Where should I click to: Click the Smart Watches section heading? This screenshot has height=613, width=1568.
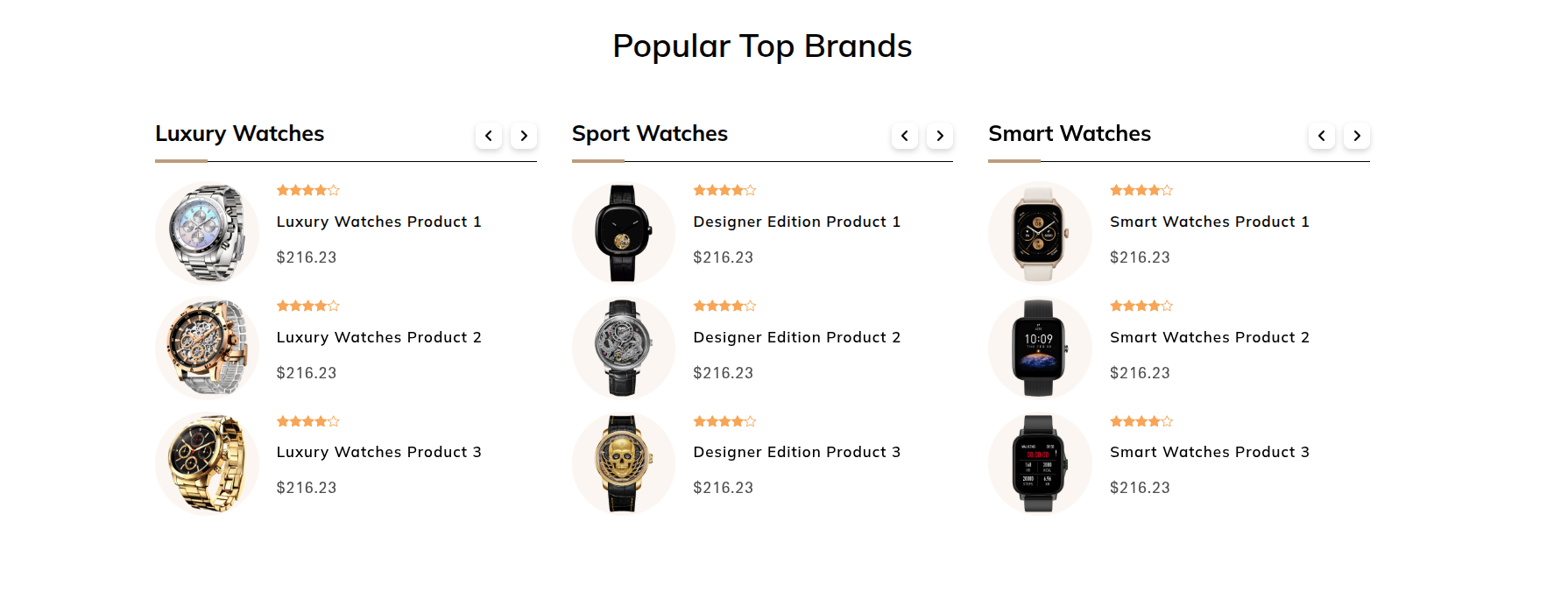coord(1069,134)
